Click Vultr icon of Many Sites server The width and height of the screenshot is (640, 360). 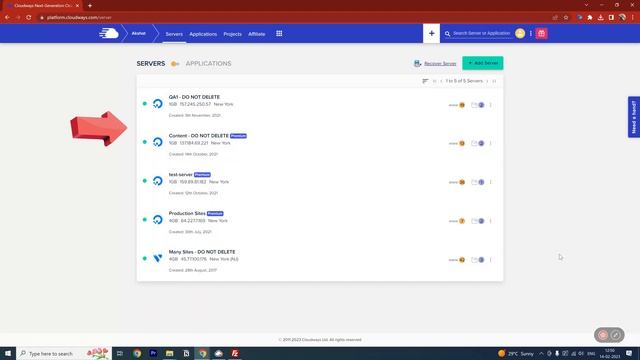[158, 258]
